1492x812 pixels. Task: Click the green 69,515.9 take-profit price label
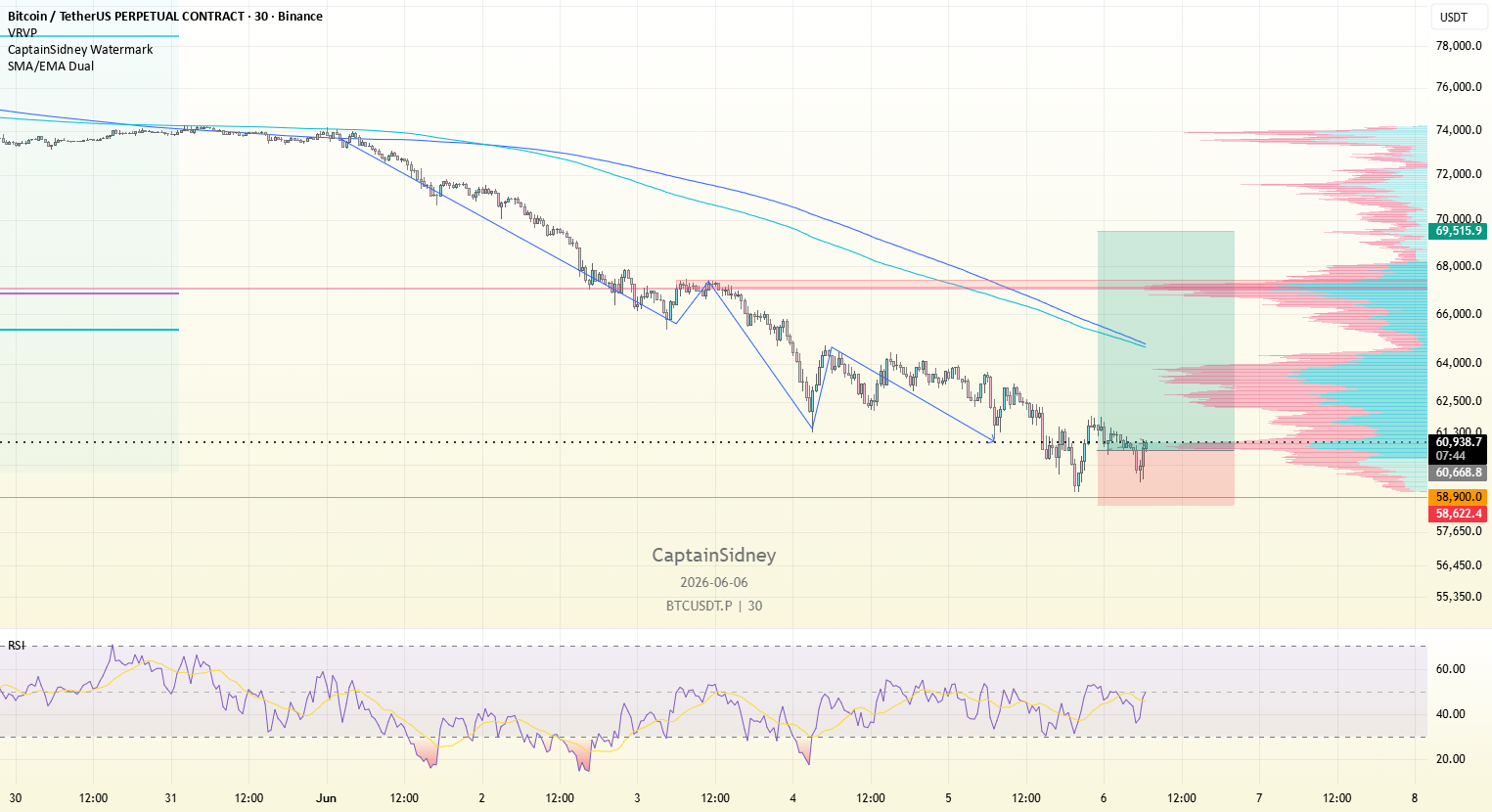click(x=1458, y=231)
